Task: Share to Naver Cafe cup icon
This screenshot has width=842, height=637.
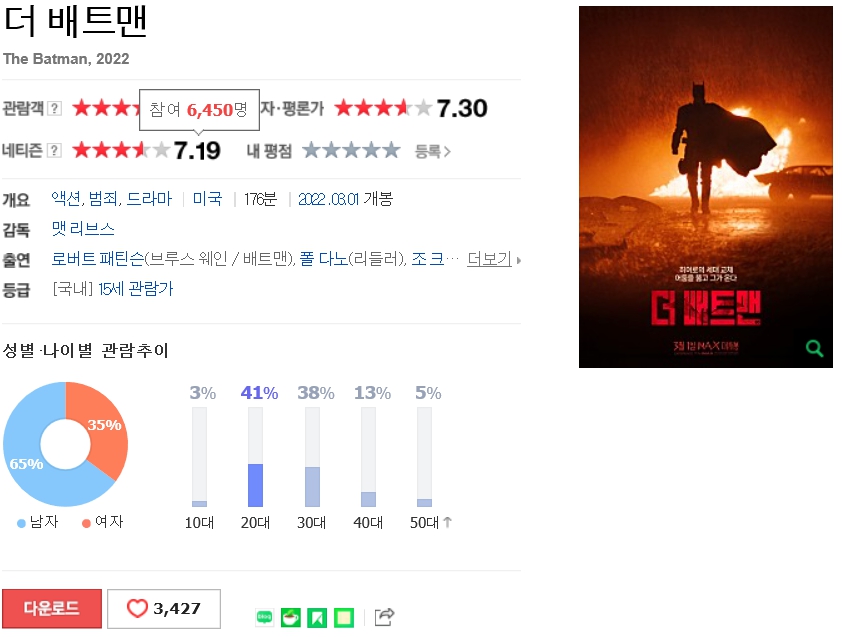Action: pyautogui.click(x=291, y=618)
